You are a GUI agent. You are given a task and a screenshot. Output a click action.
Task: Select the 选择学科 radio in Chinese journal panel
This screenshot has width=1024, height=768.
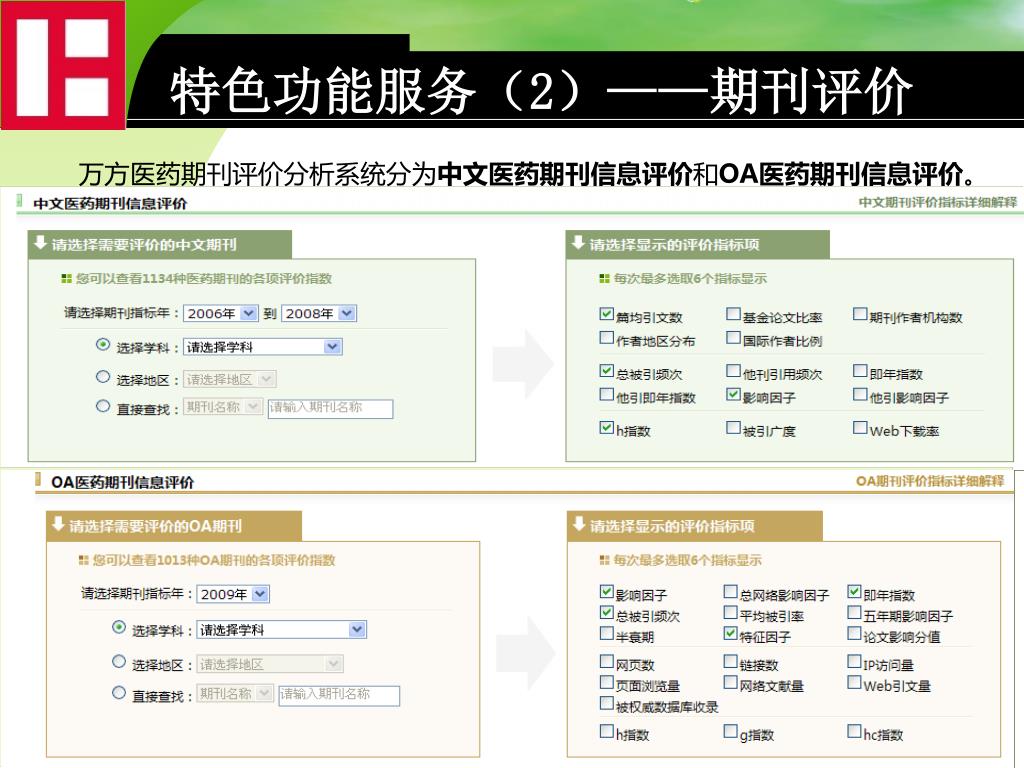point(103,344)
